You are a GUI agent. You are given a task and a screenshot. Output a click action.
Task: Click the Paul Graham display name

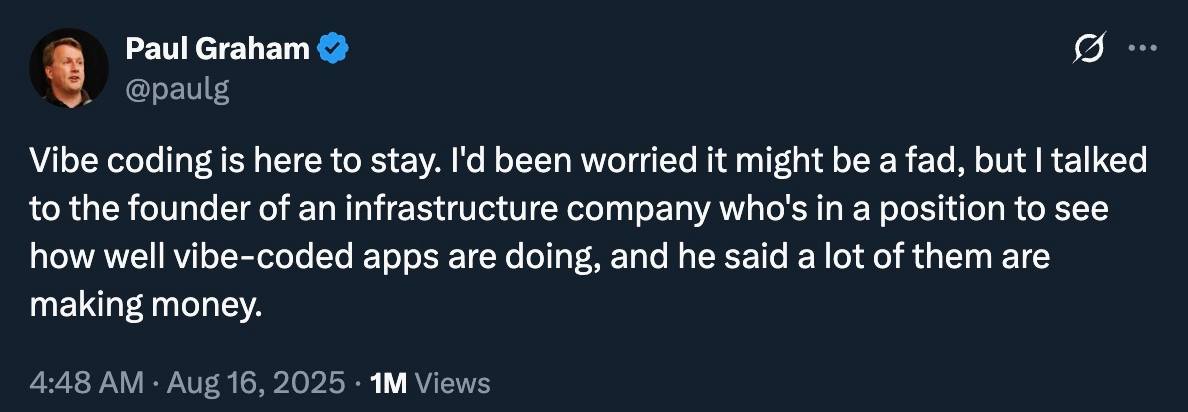click(x=217, y=48)
